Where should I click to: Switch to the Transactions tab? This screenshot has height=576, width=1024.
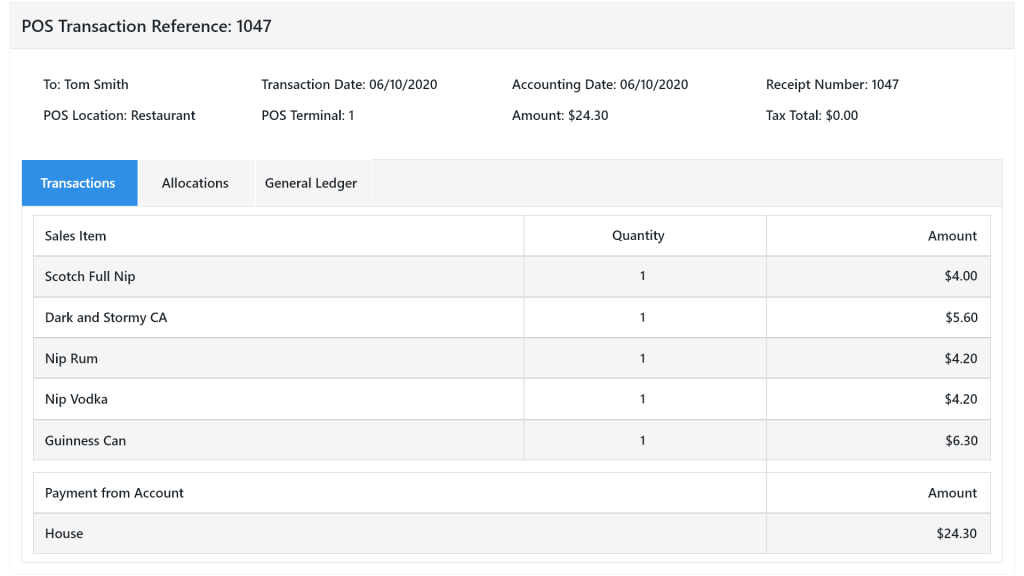tap(78, 183)
